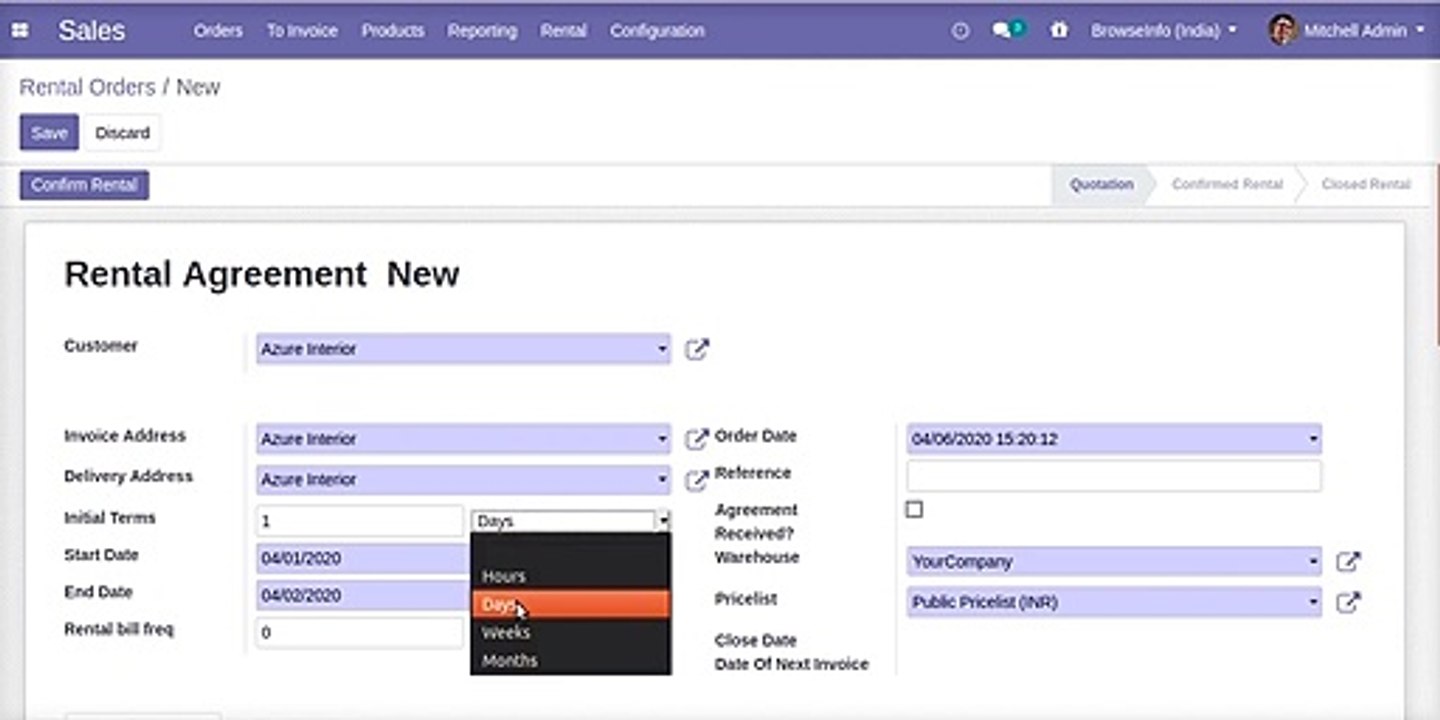Open the apps grid menu icon
The image size is (1440, 720).
[19, 30]
